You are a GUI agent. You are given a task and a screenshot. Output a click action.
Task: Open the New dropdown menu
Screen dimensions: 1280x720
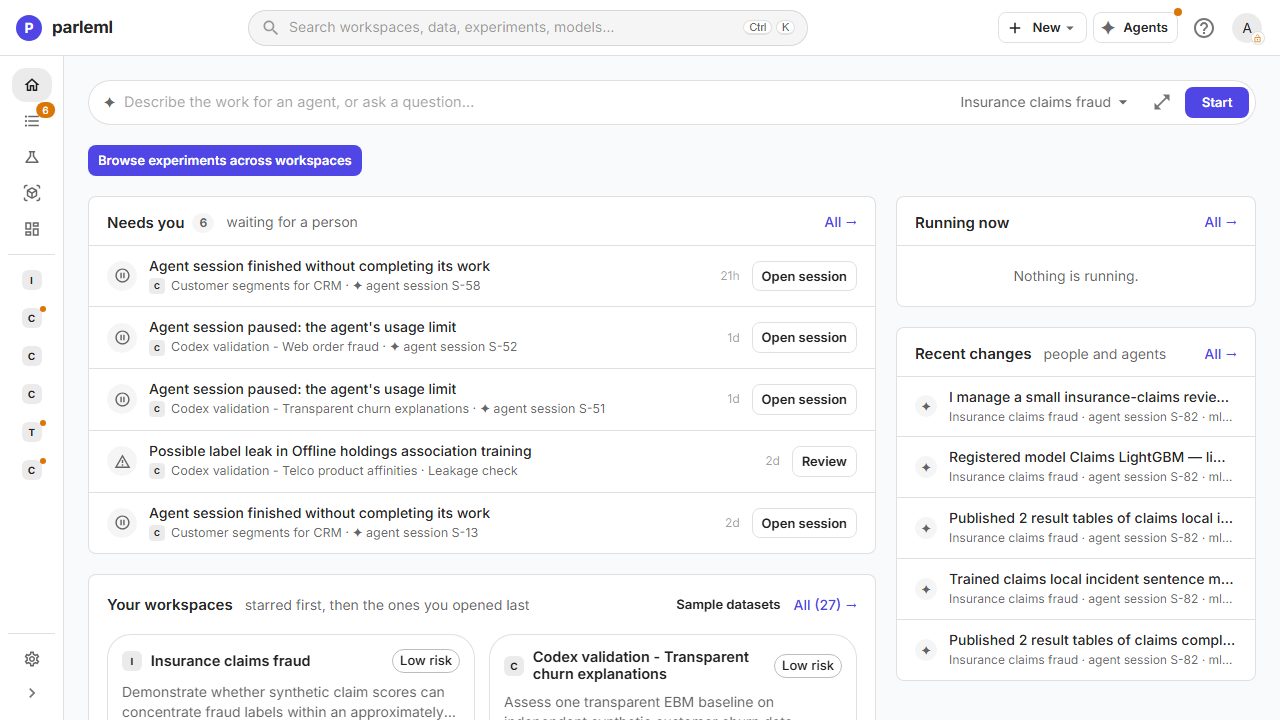(x=1042, y=28)
